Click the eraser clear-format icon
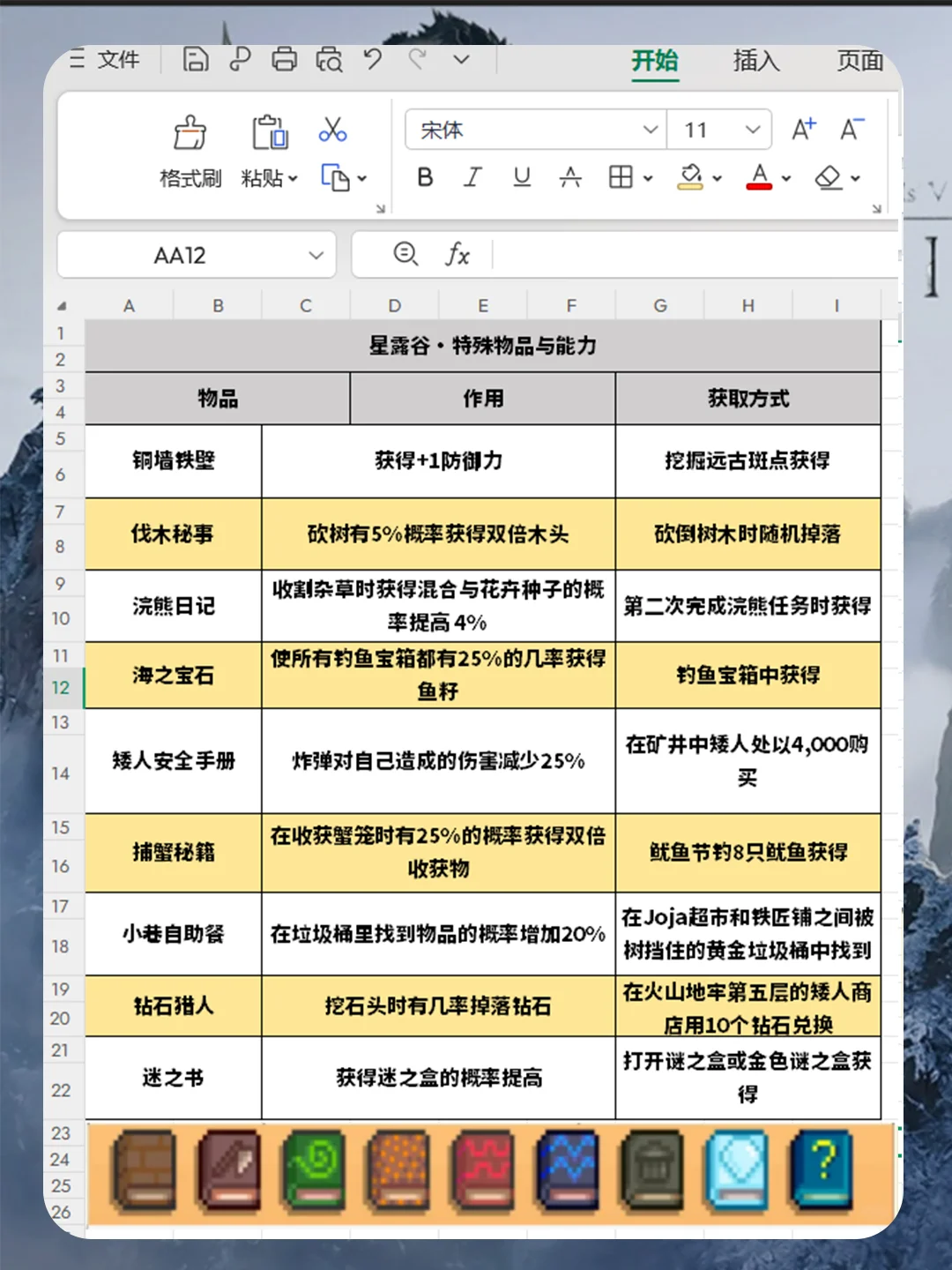Viewport: 952px width, 1270px height. click(828, 177)
